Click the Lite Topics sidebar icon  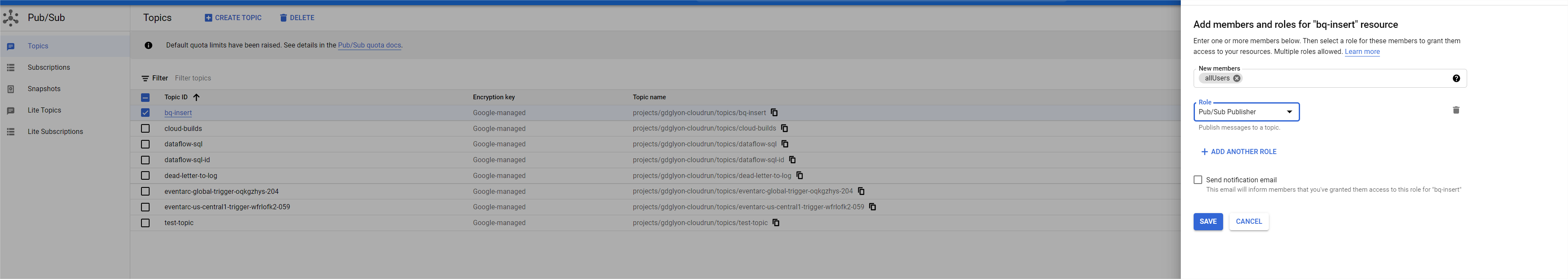click(x=10, y=111)
